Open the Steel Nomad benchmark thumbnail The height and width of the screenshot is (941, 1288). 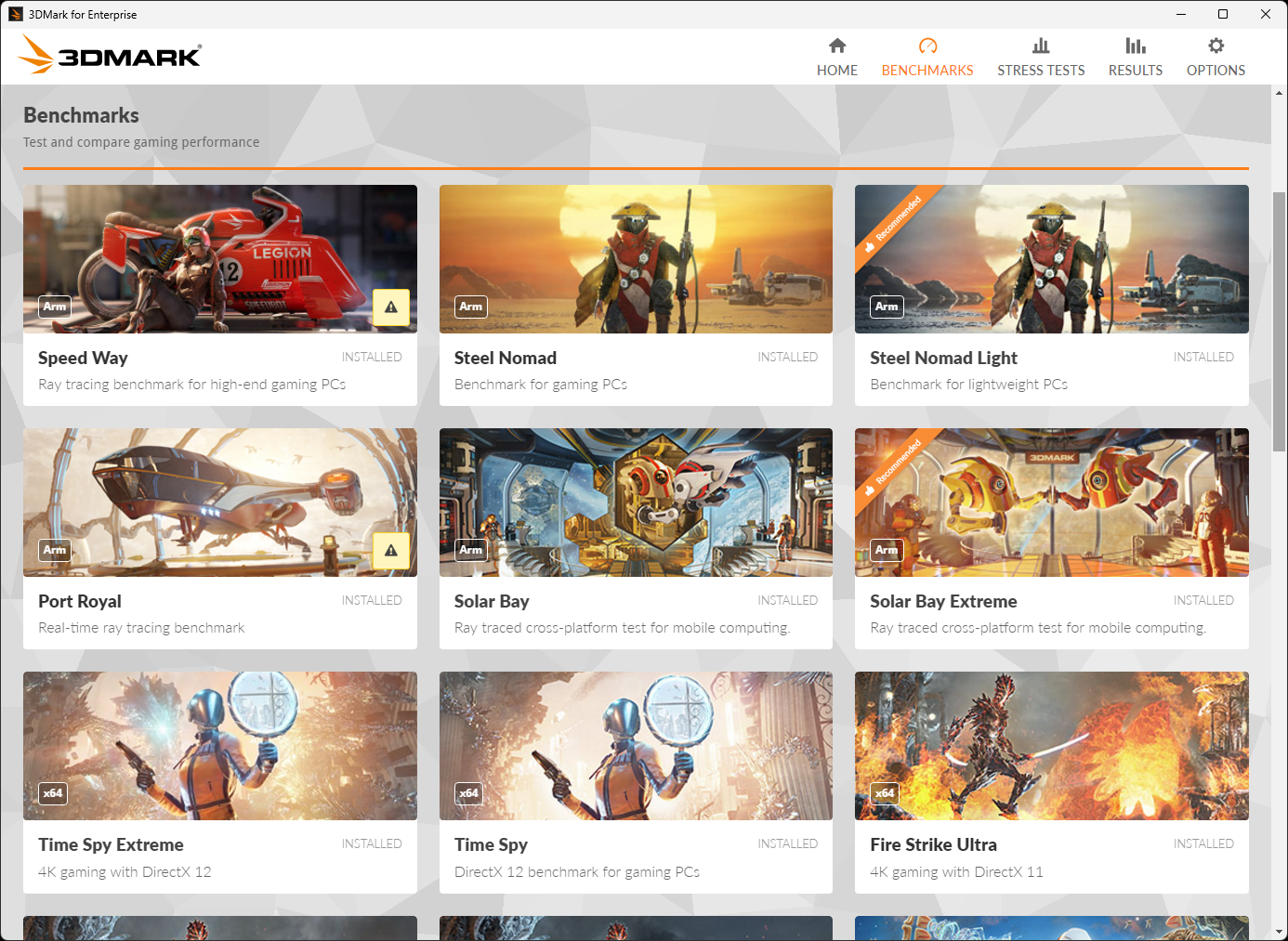click(x=636, y=259)
